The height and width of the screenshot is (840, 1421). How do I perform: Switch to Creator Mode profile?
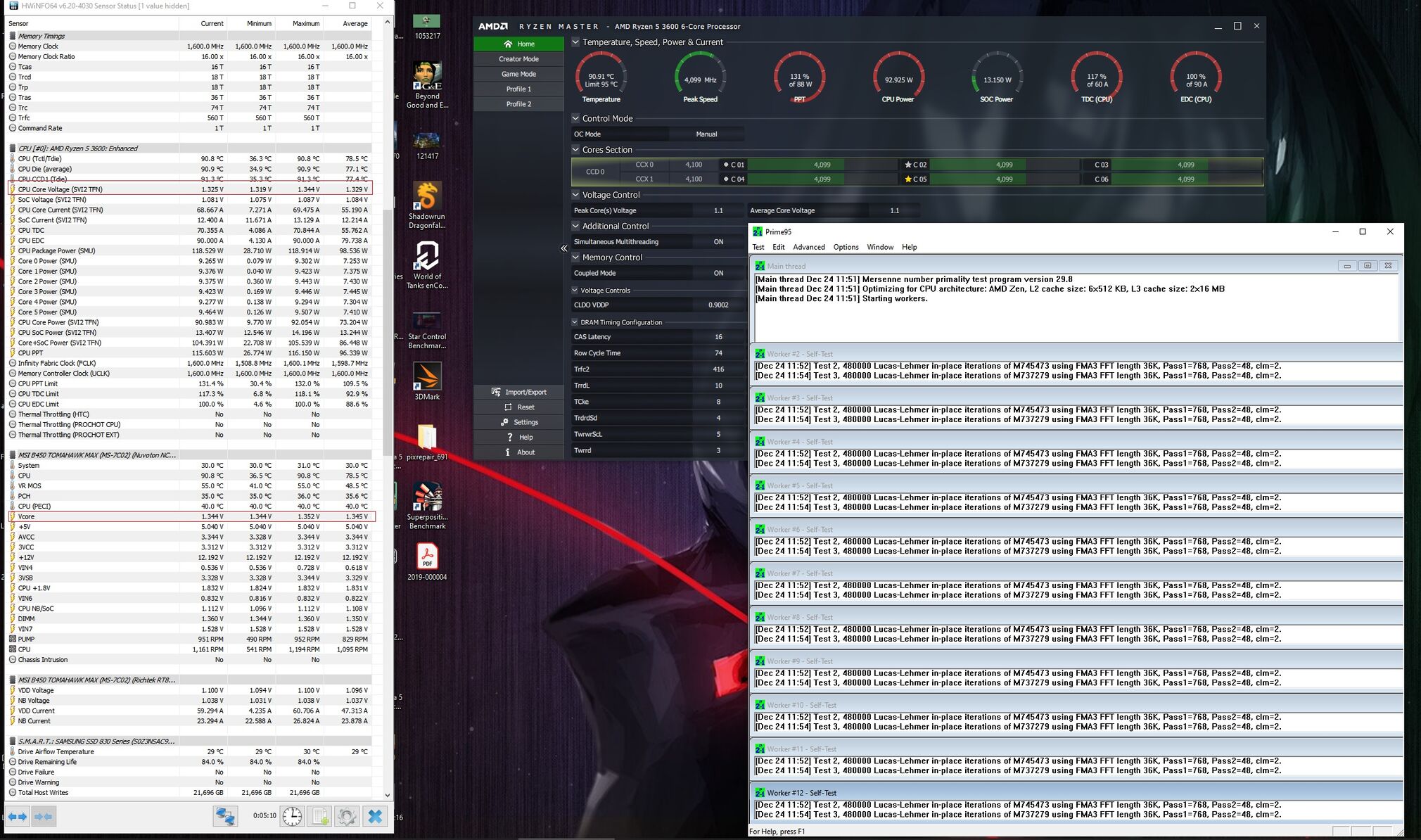518,59
